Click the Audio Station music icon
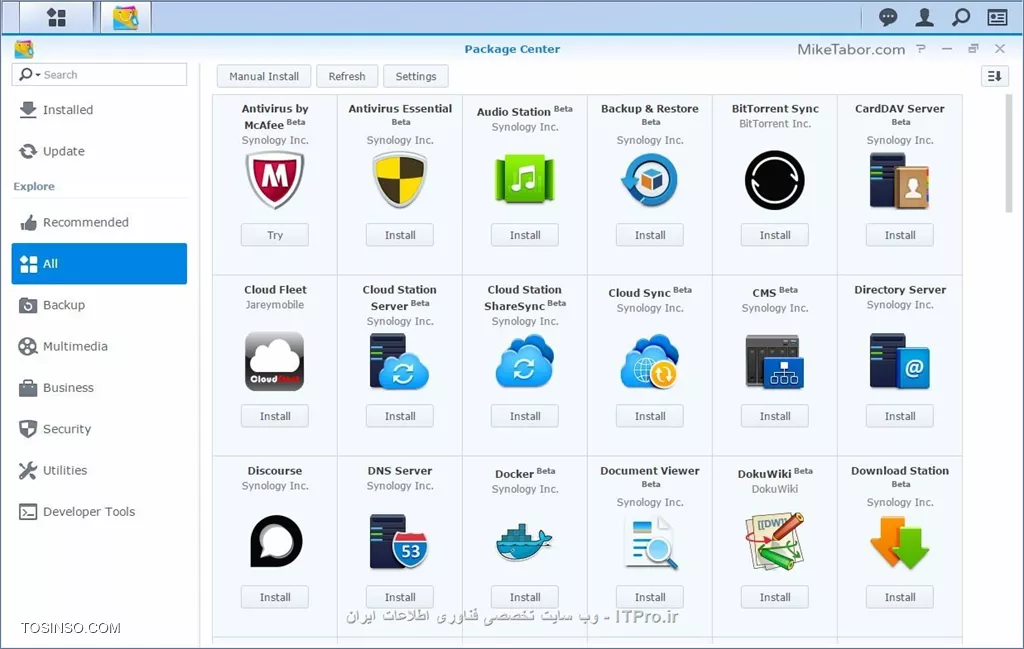 coord(525,179)
